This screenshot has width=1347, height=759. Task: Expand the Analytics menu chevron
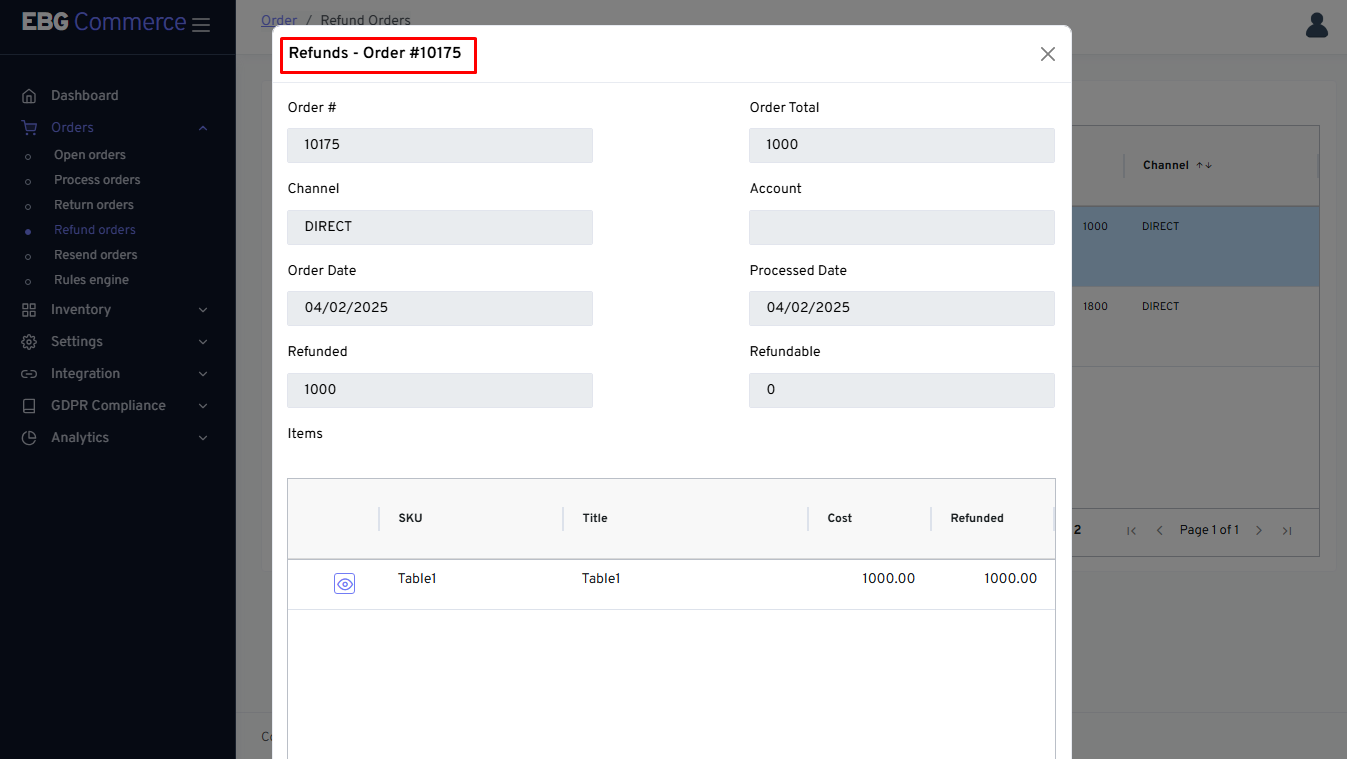point(203,438)
